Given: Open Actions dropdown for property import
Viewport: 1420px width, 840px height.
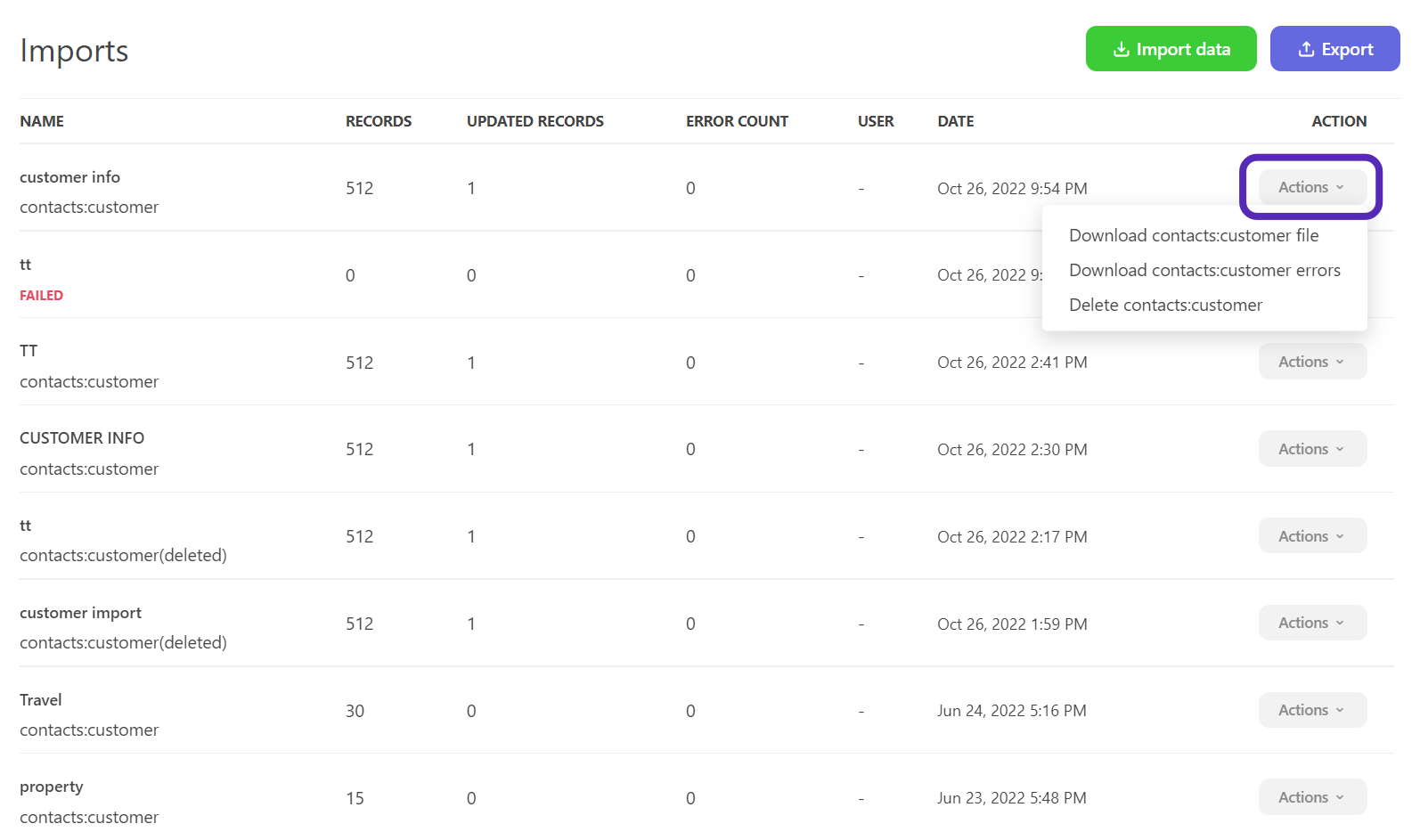Looking at the screenshot, I should [1311, 798].
